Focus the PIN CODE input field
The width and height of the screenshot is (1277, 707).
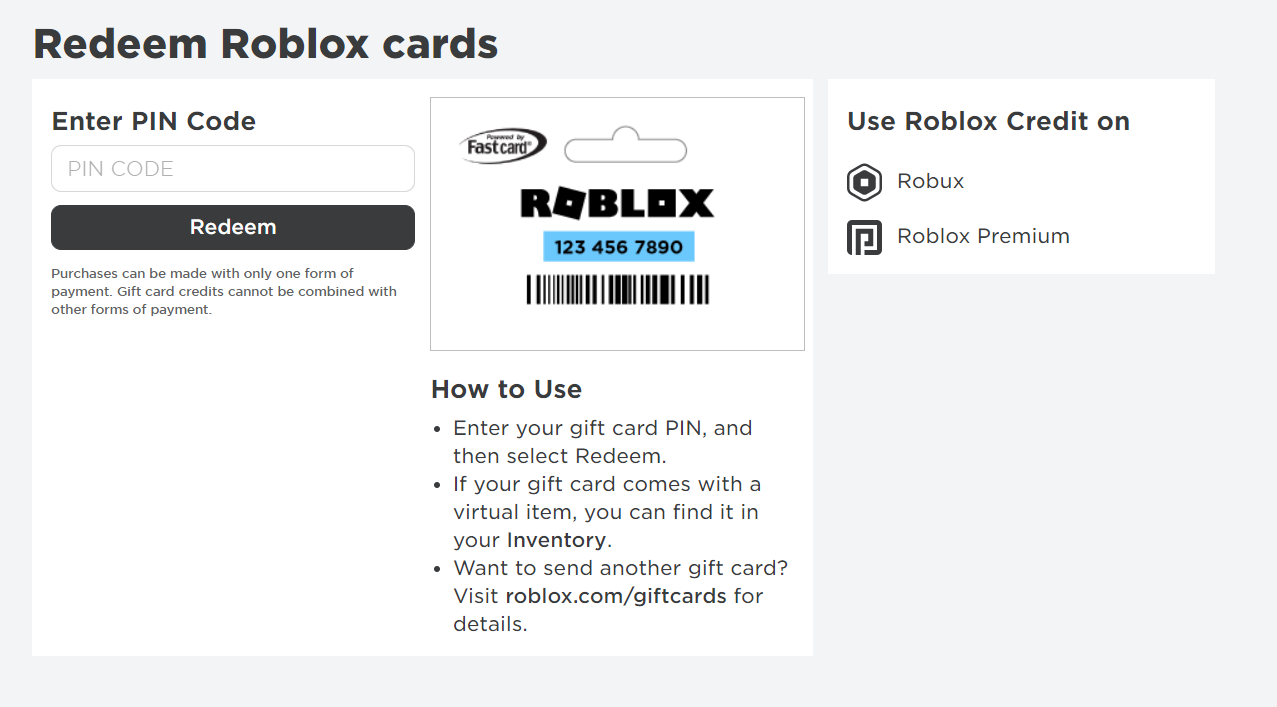(232, 169)
